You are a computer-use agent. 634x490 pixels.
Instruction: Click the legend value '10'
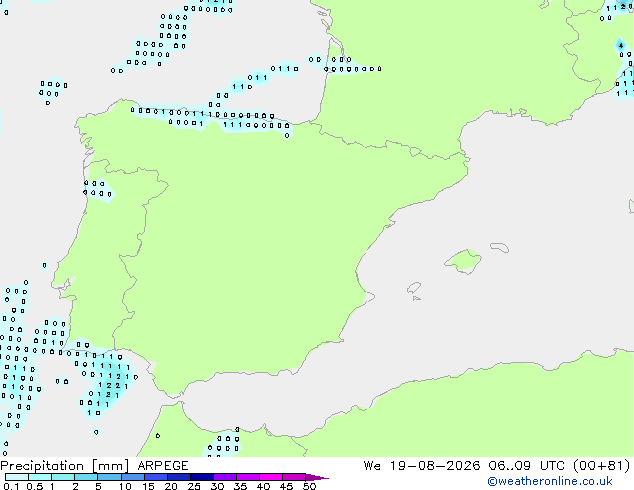[125, 486]
